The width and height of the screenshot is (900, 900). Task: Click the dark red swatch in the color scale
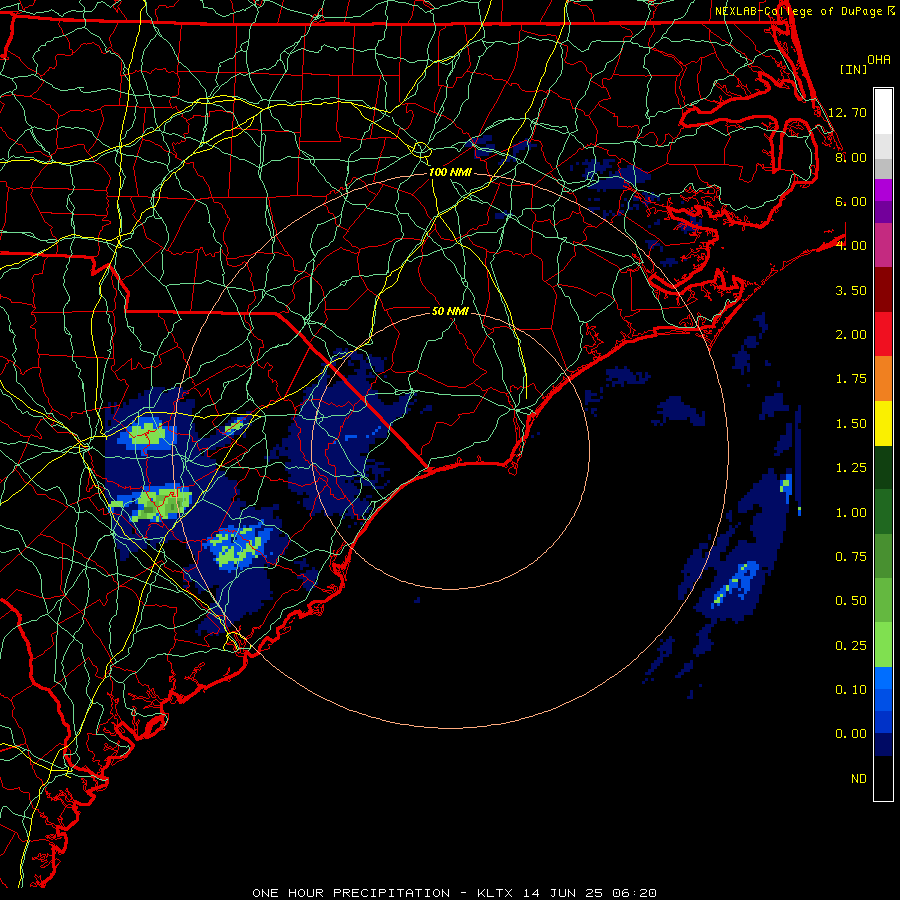coord(883,290)
